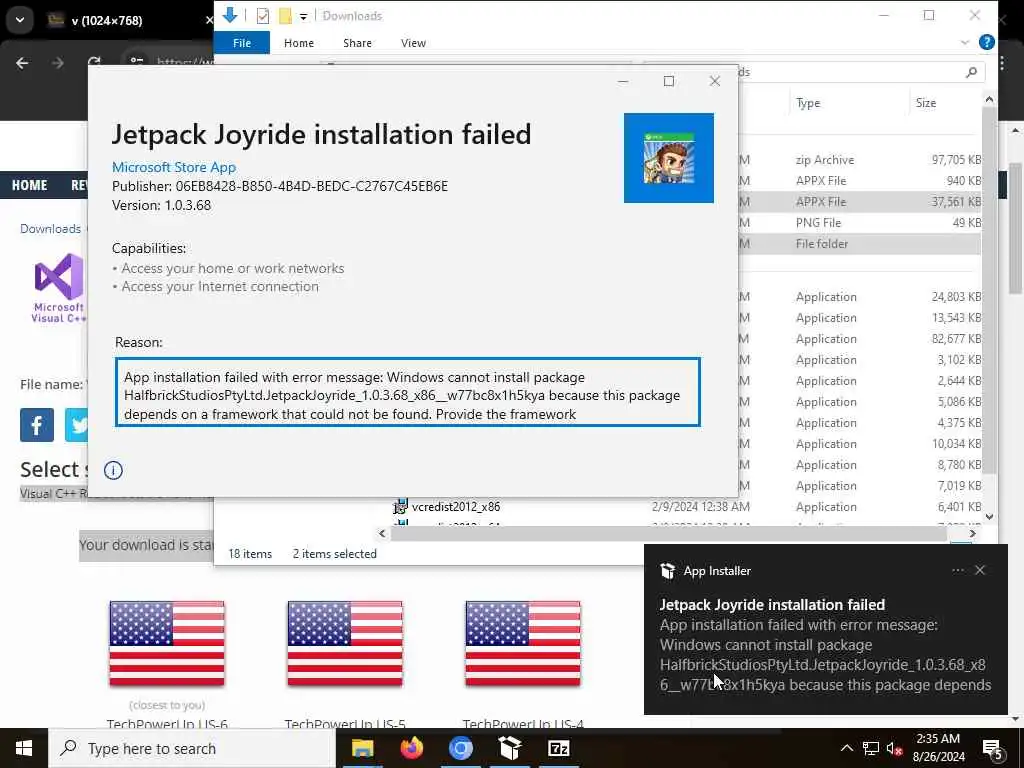The height and width of the screenshot is (768, 1024).
Task: Select the Application row sized 24,803 KB
Action: click(x=859, y=297)
